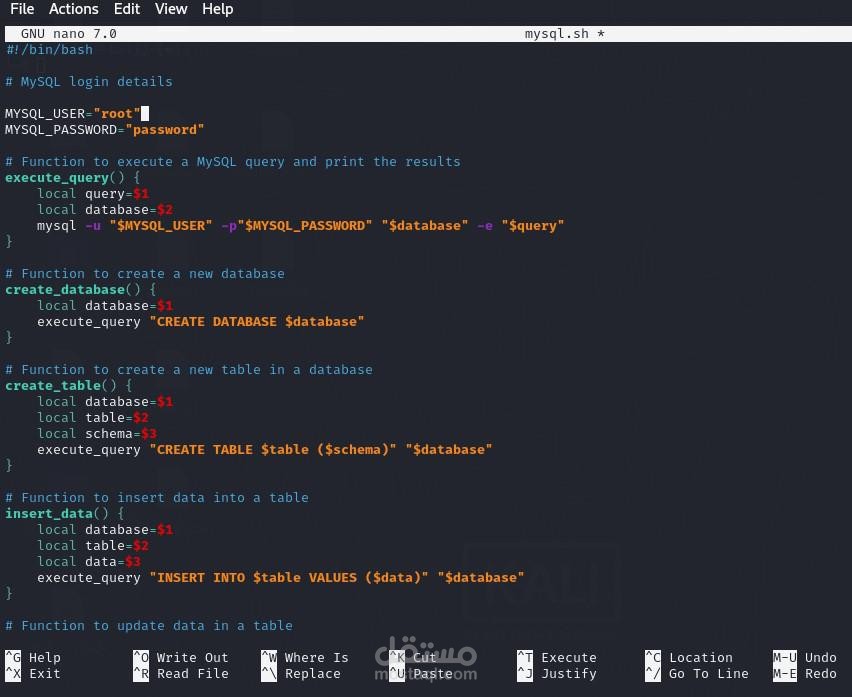This screenshot has width=852, height=697.
Task: Click '# Function to create a new database'
Action: [x=145, y=274]
